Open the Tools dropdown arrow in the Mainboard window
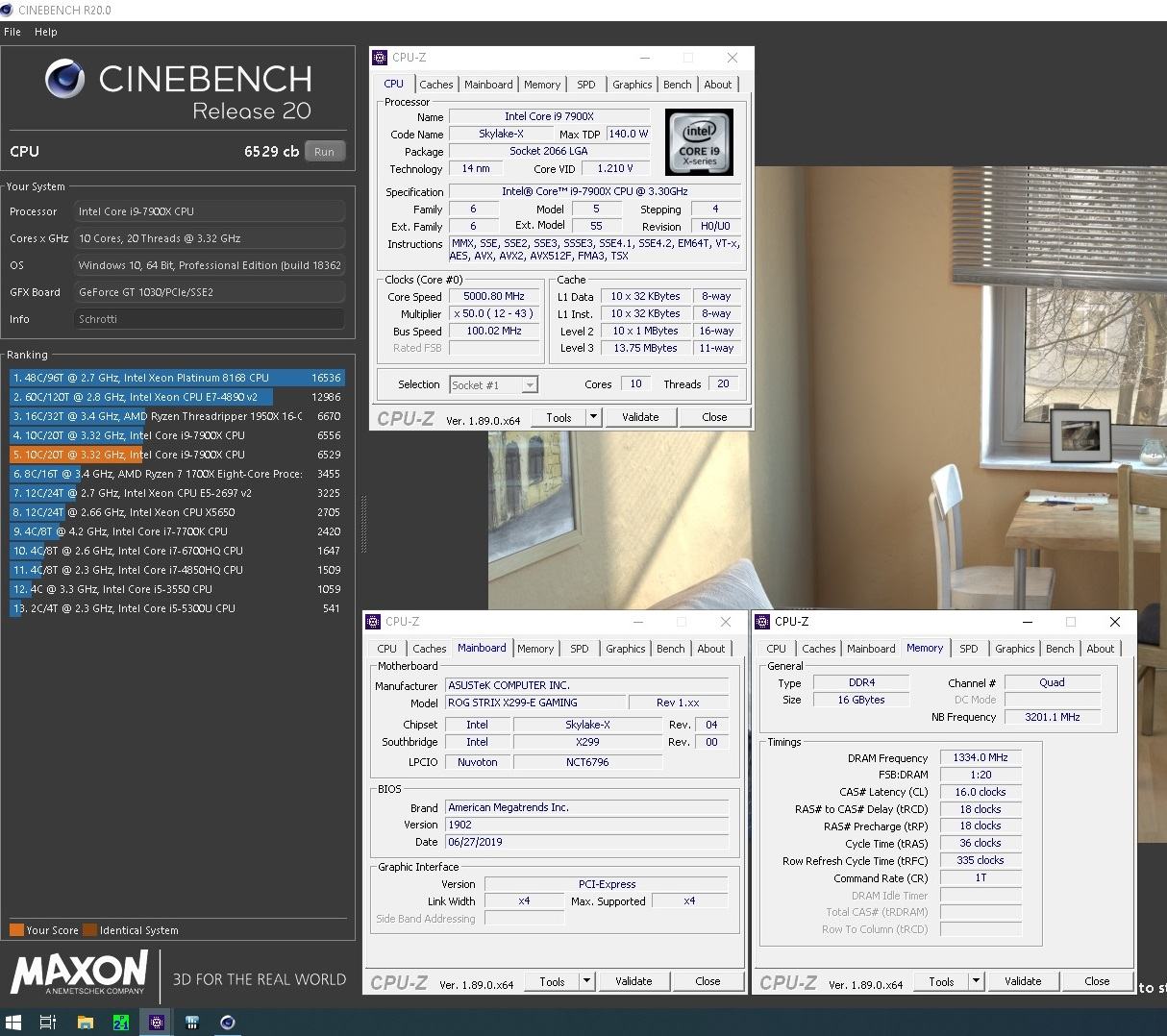Screen dimensions: 1167x1036 (586, 981)
